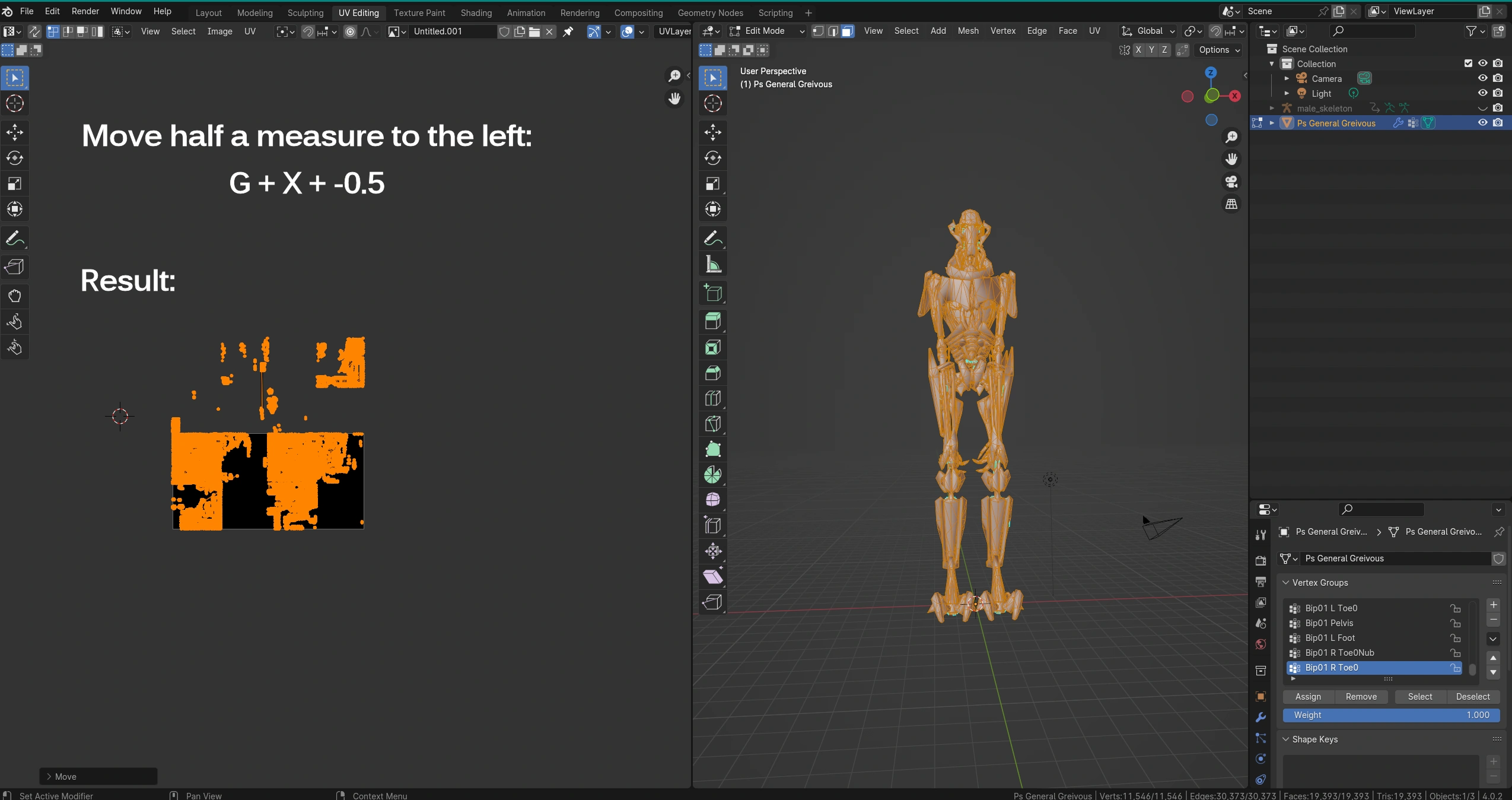Adjust the Weight slider

(x=1390, y=715)
